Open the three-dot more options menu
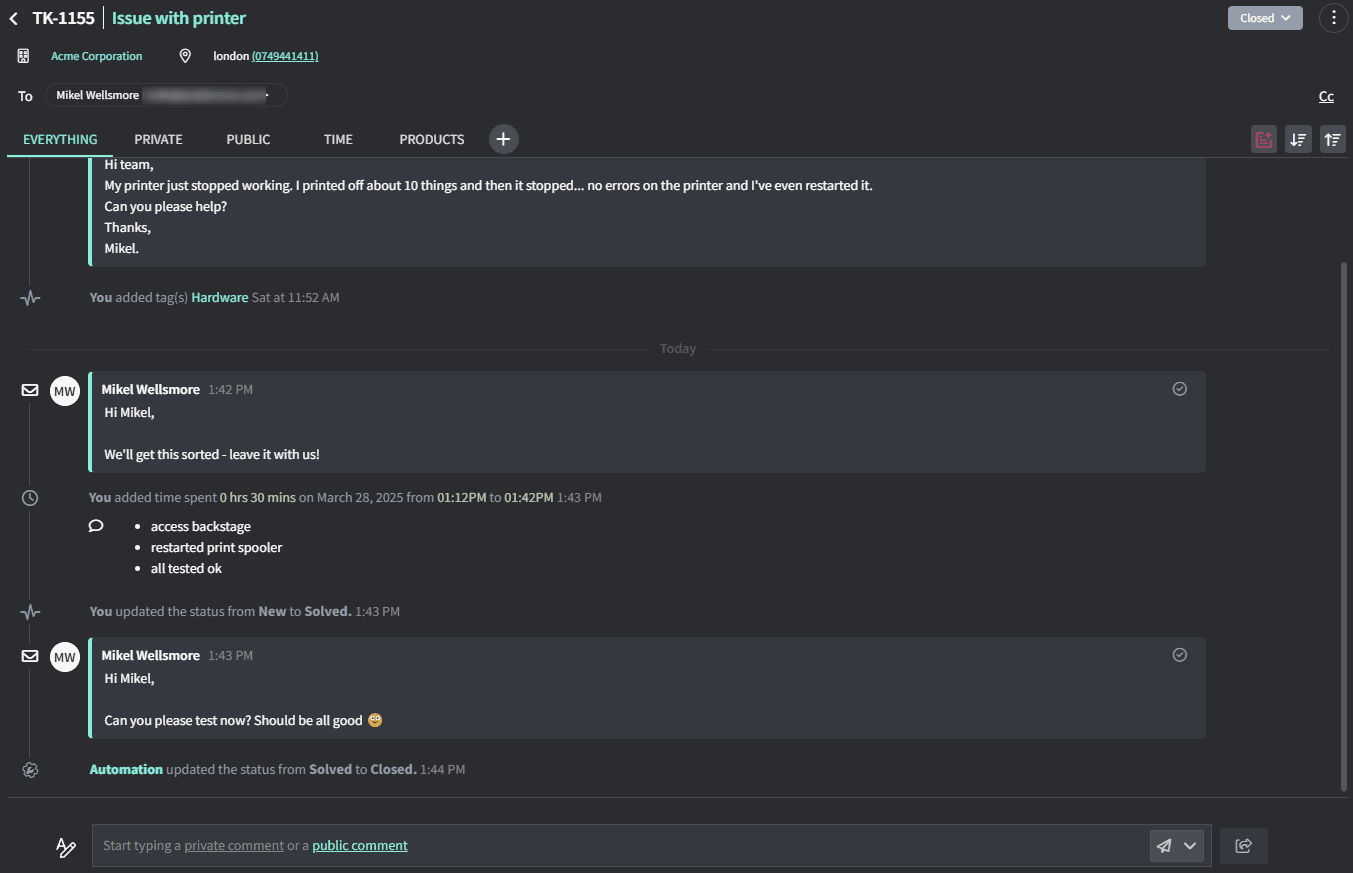 (1334, 18)
